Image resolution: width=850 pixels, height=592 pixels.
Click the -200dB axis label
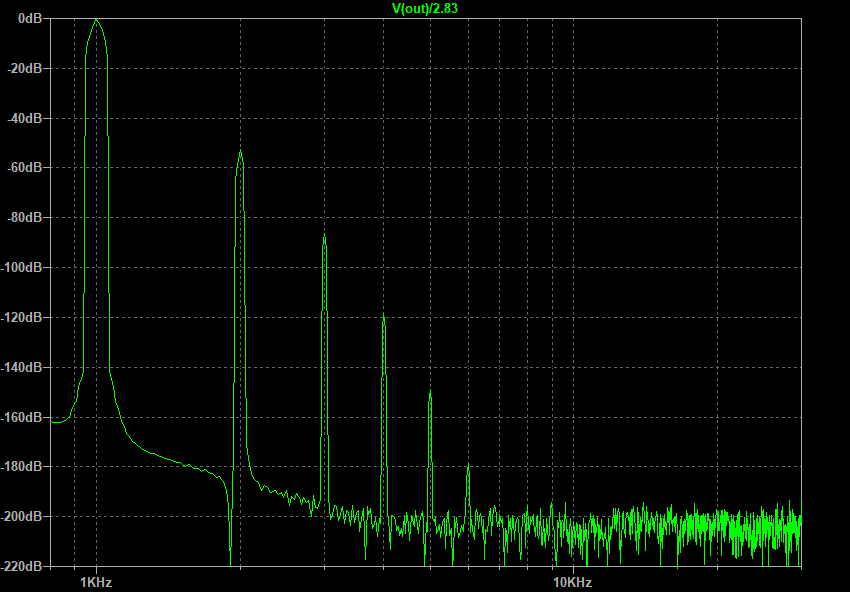click(x=22, y=516)
